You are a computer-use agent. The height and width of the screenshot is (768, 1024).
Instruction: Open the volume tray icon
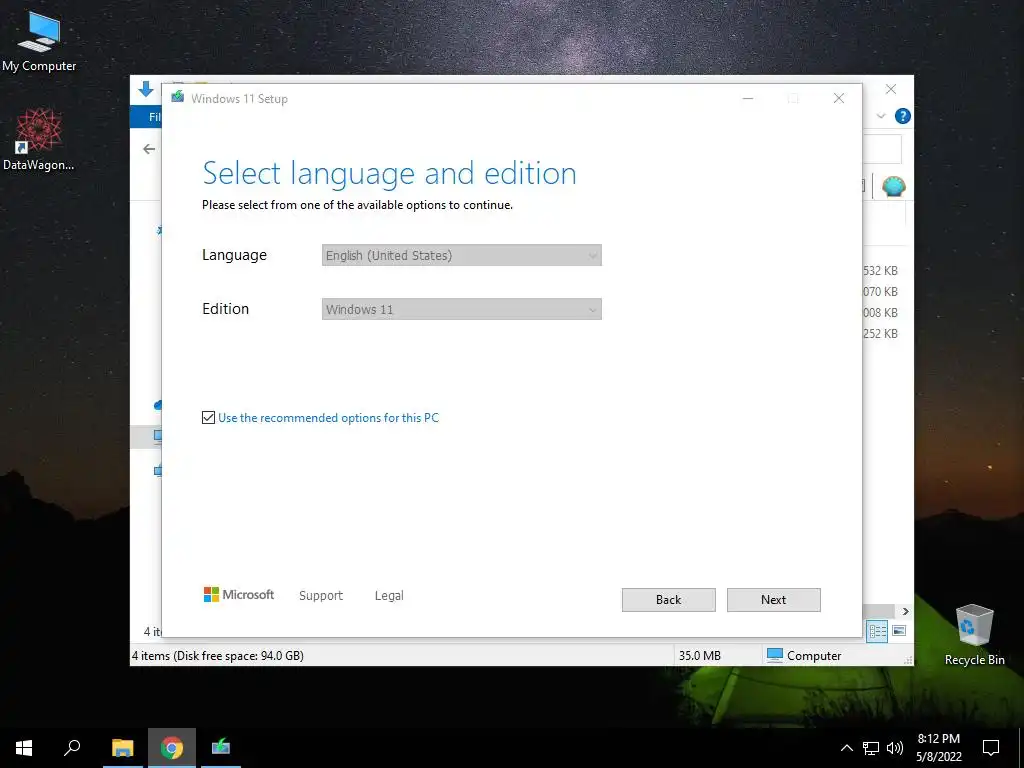[x=895, y=748]
